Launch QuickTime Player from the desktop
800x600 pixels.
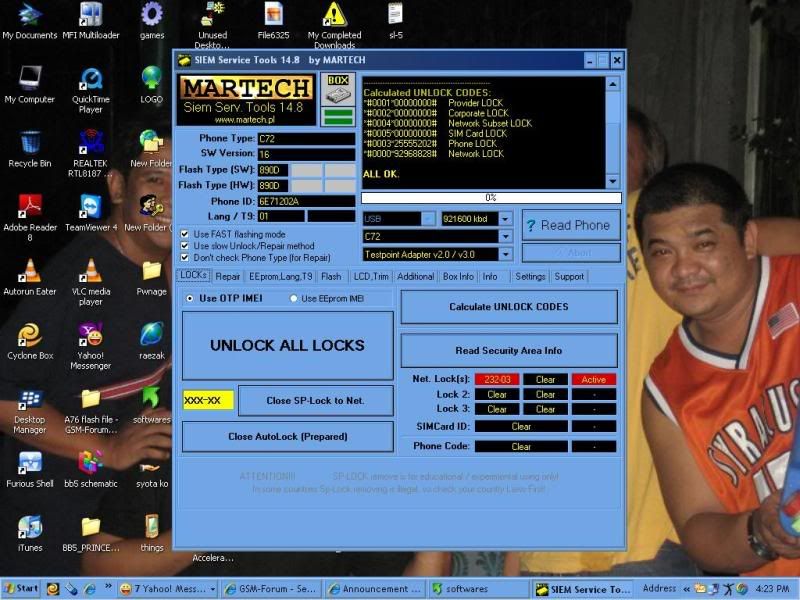[91, 90]
